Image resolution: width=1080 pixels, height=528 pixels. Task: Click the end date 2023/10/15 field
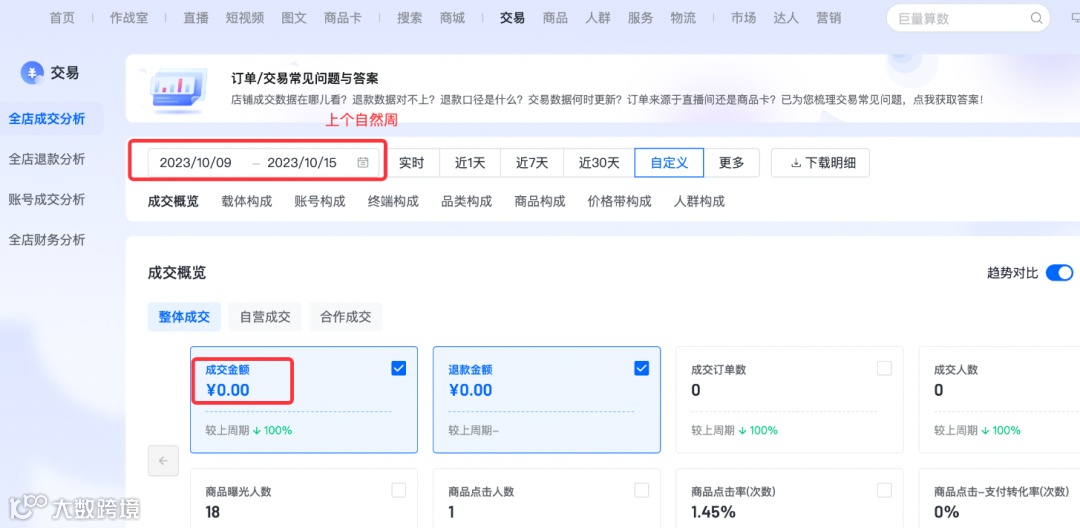tap(302, 163)
